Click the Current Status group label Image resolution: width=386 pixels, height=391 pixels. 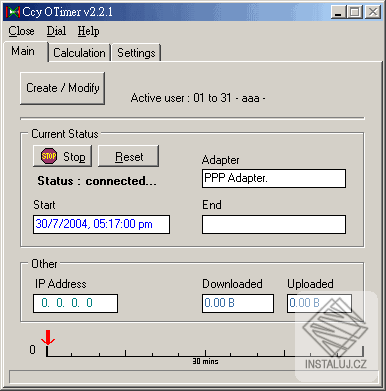coord(65,134)
